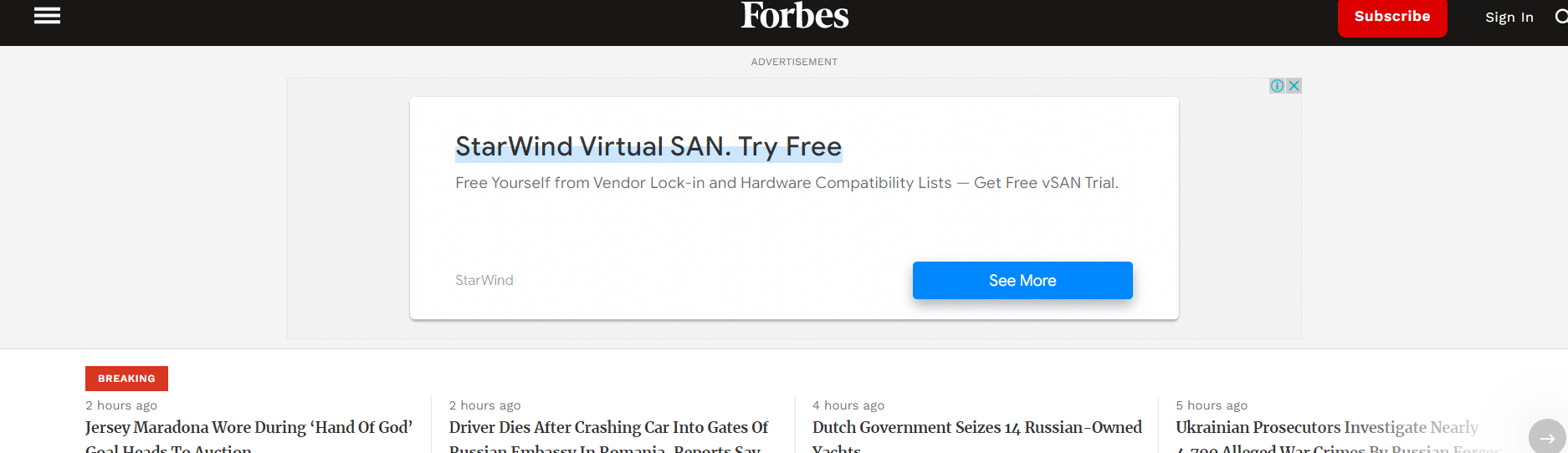This screenshot has width=1568, height=453.
Task: Click the Subscribe button
Action: [x=1391, y=17]
